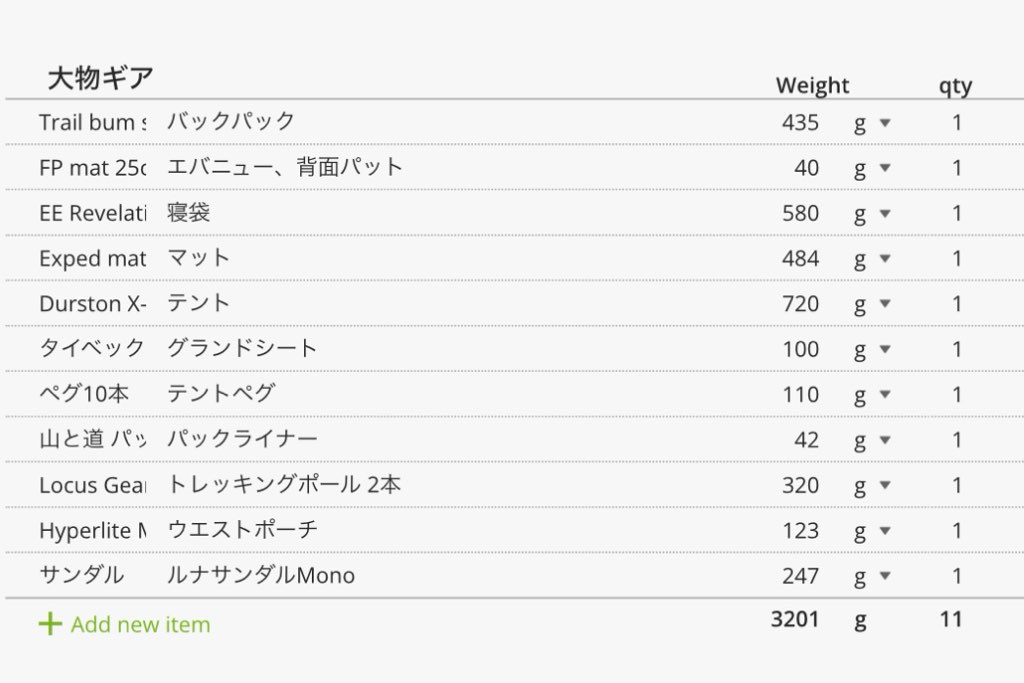Viewport: 1024px width, 683px height.
Task: Edit the 大物ギア category title
Action: click(101, 79)
